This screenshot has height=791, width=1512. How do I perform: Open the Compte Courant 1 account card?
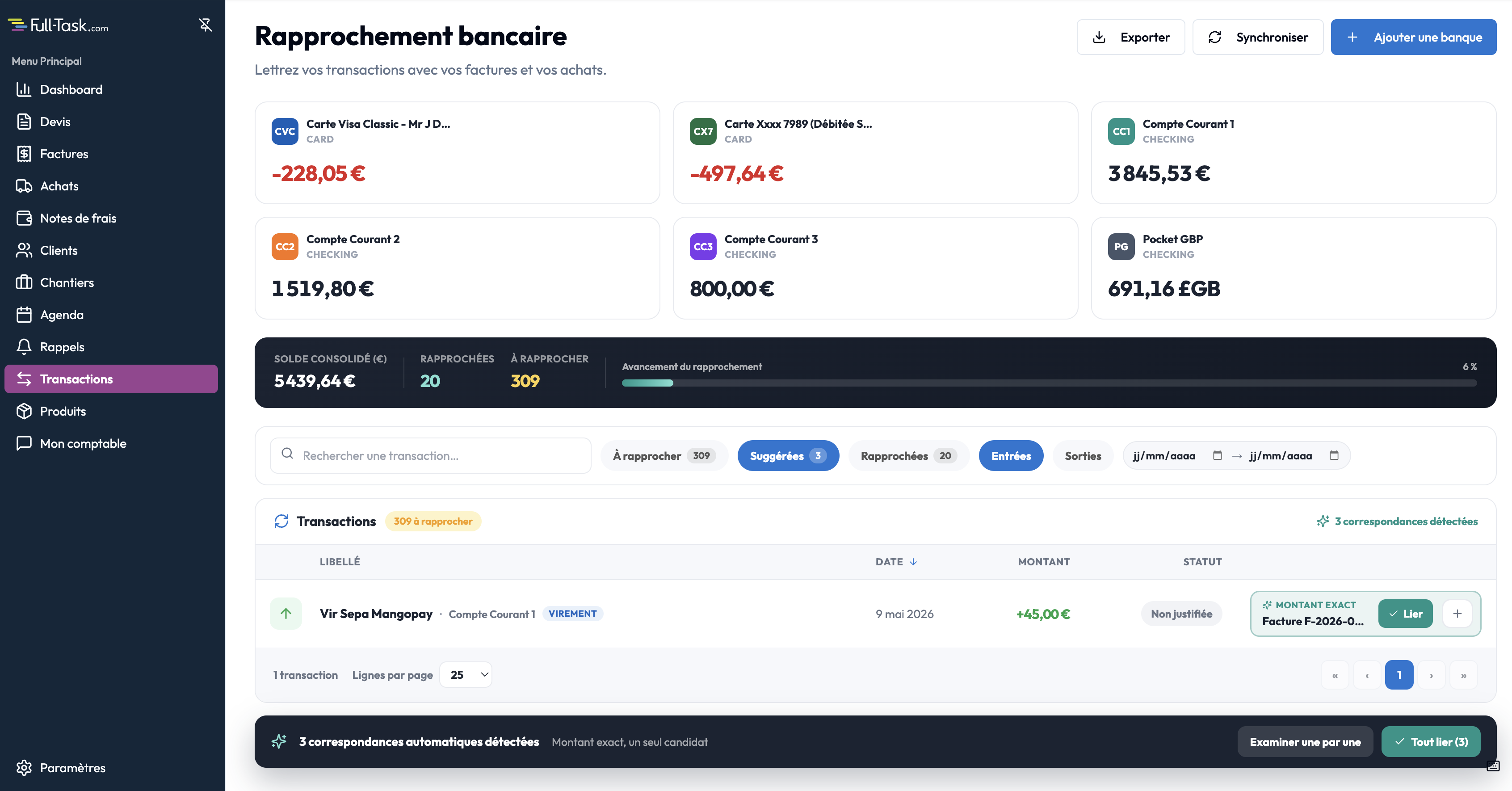tap(1294, 153)
